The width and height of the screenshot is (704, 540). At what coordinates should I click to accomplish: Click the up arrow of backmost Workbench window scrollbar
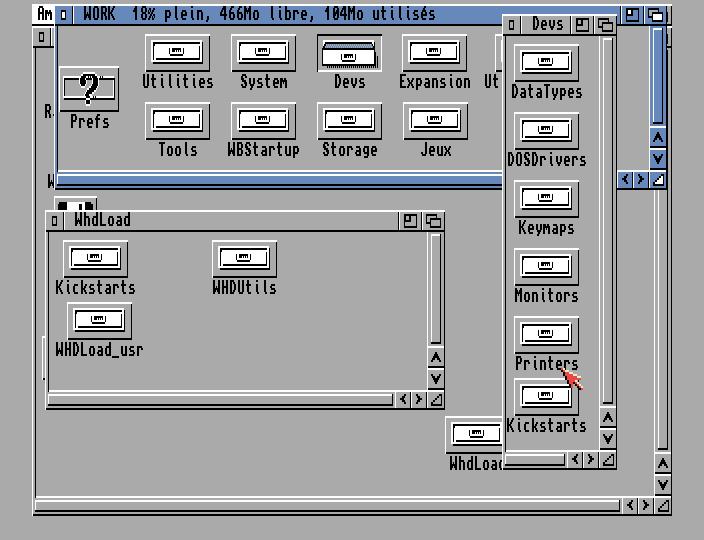click(x=663, y=464)
